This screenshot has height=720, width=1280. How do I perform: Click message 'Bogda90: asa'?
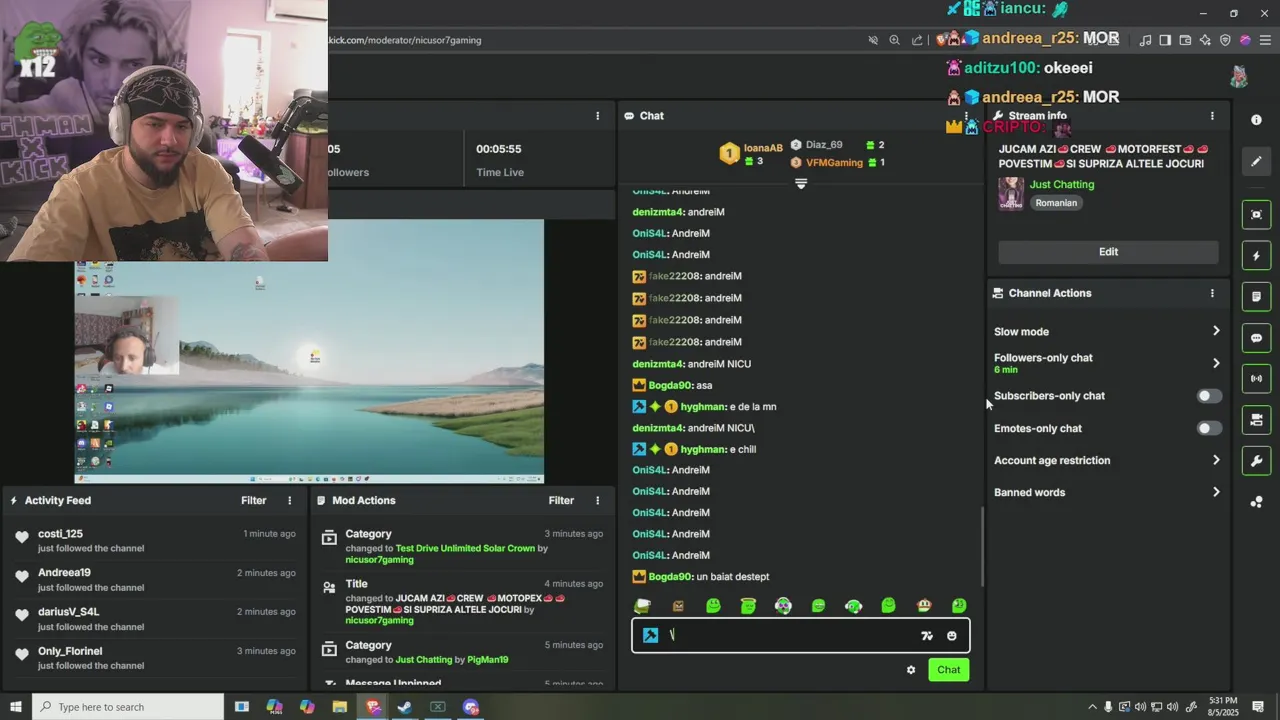tap(672, 385)
